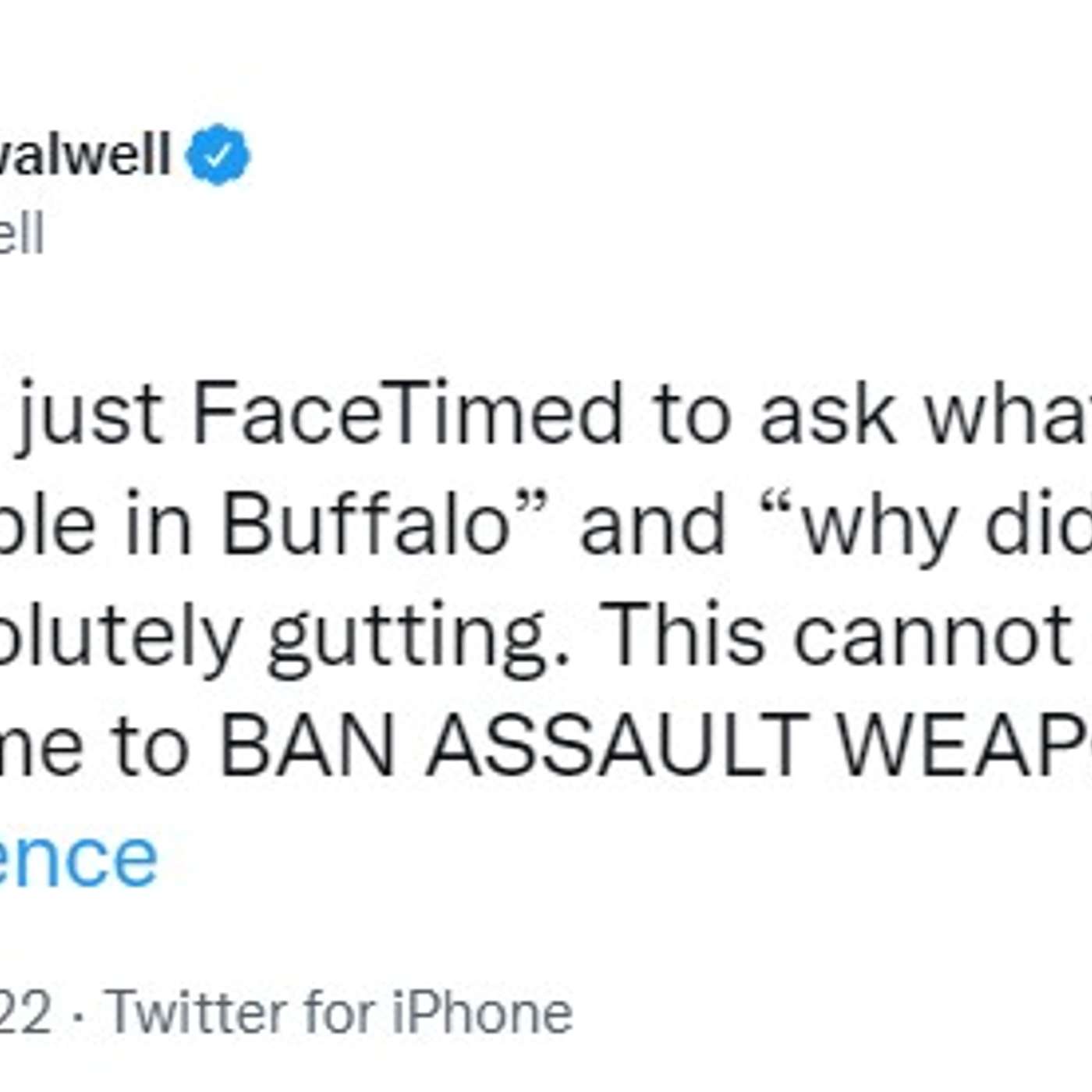The width and height of the screenshot is (1092, 1092).
Task: Click the word "BAN" in capital letters
Action: [307, 745]
